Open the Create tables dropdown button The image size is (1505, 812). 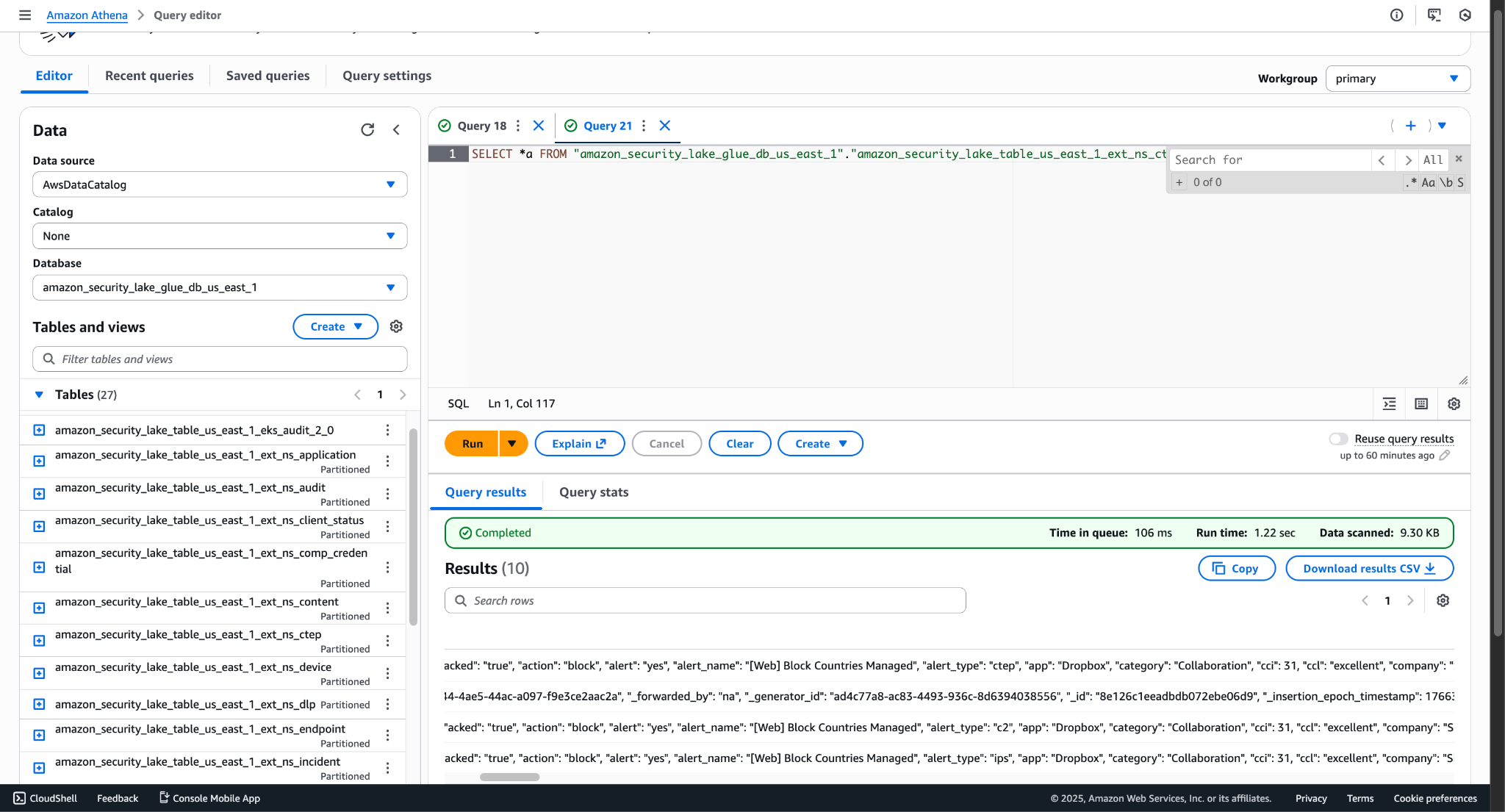coord(335,326)
